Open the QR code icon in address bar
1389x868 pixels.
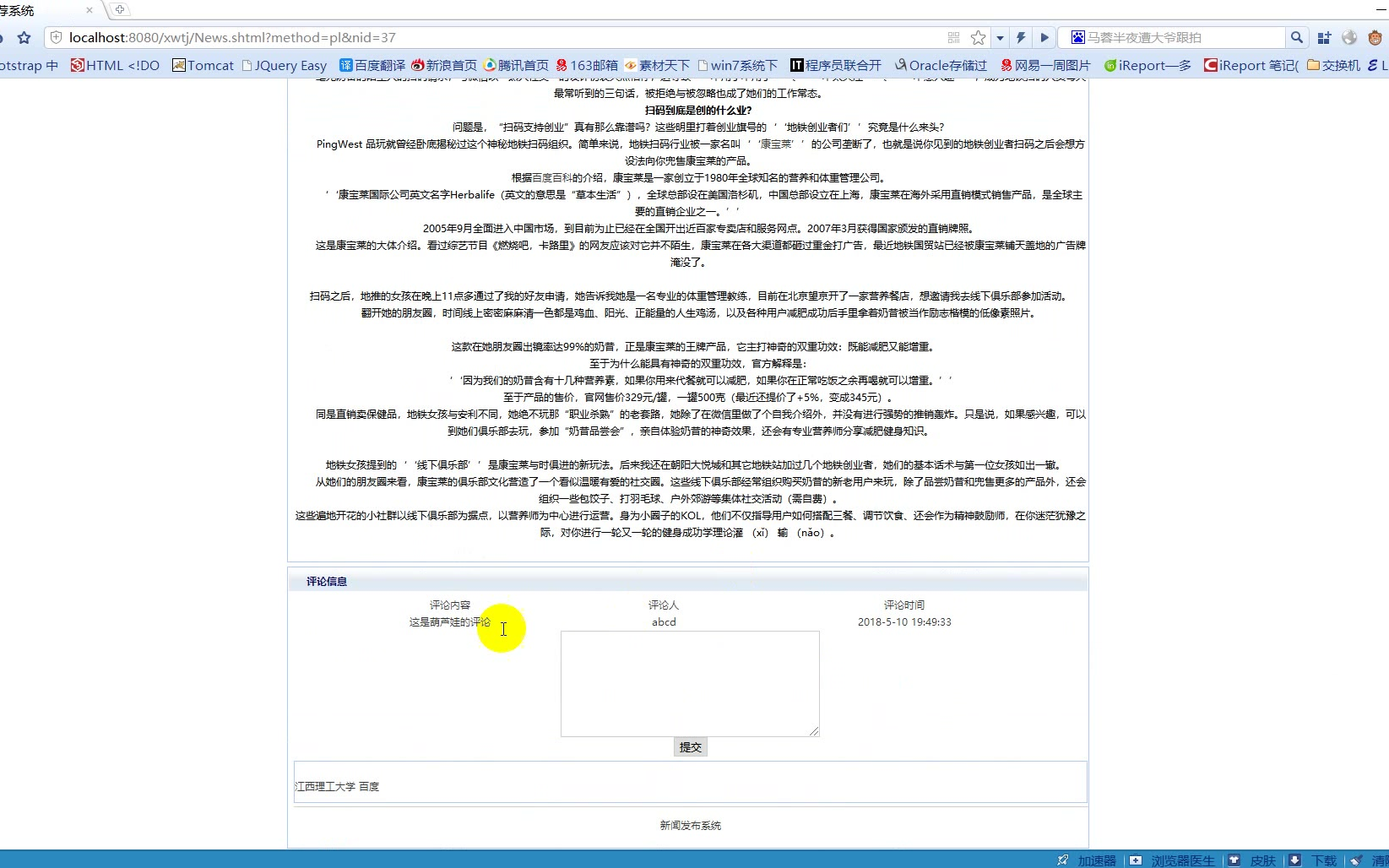coord(954,37)
